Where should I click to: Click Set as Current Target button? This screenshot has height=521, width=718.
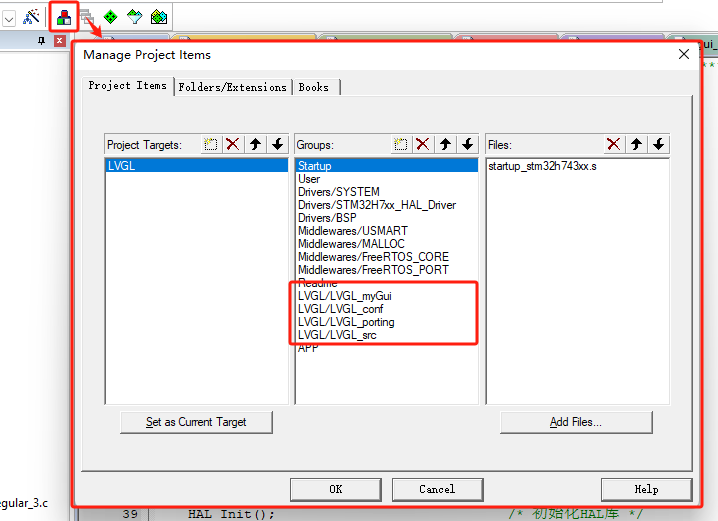click(196, 422)
